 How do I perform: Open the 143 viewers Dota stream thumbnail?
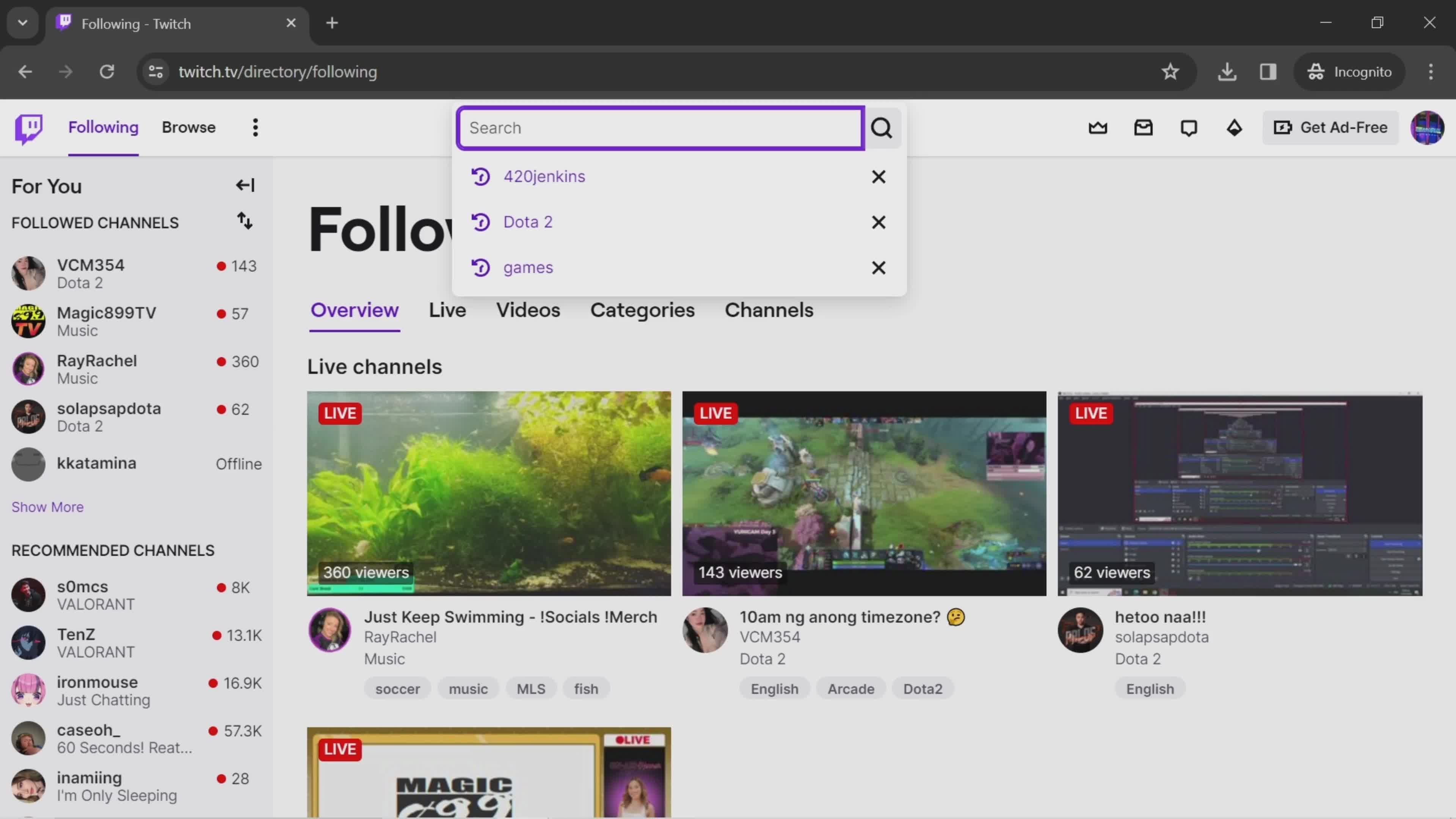point(864,493)
